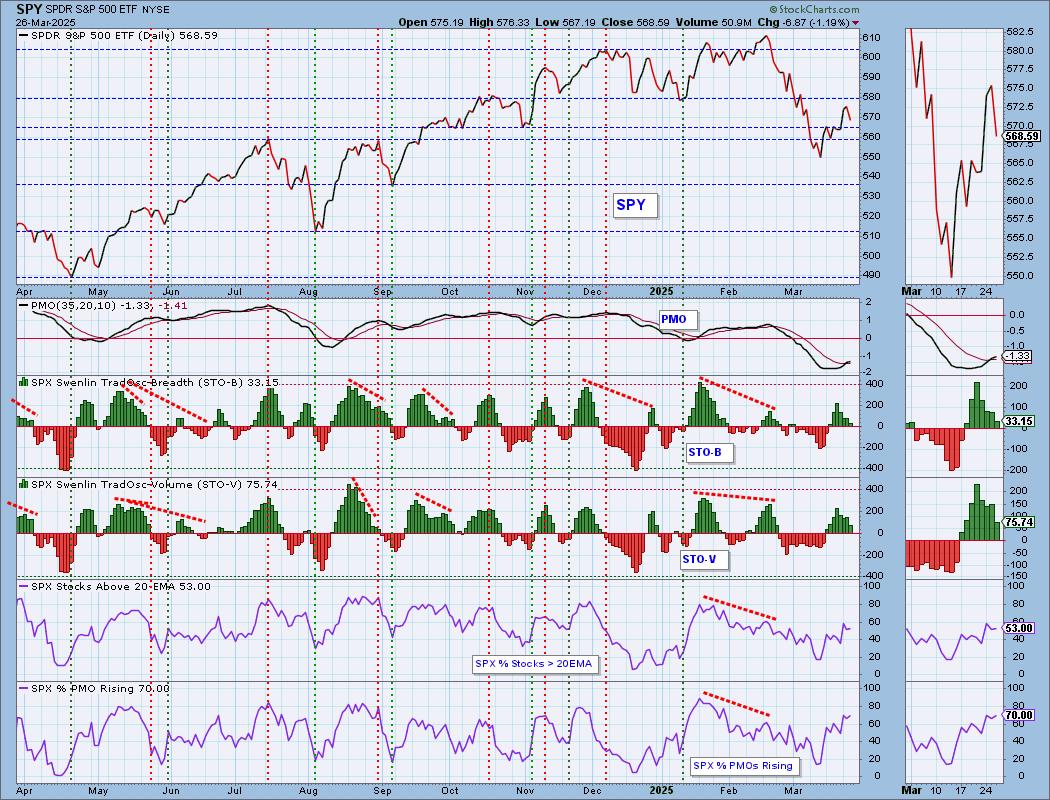Click the bold 2025 label on the bottom time axis
This screenshot has width=1050, height=800.
(x=661, y=790)
